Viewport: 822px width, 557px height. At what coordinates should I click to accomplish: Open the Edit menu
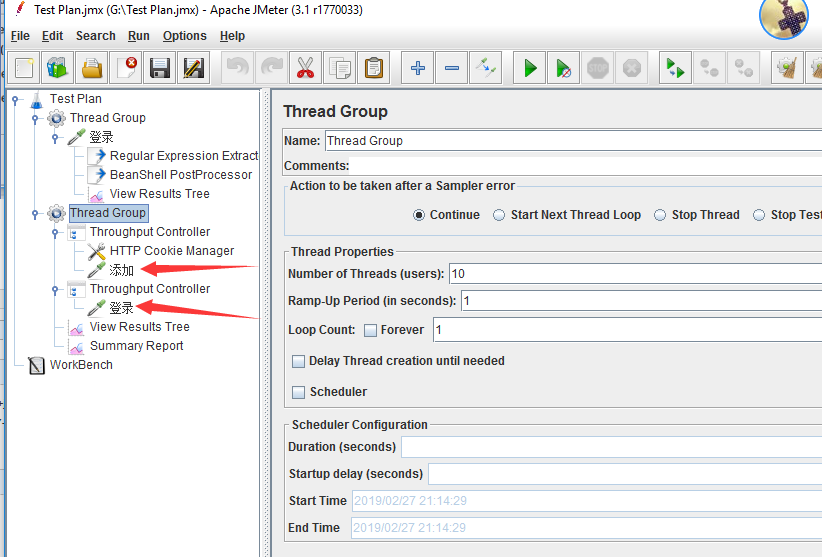52,36
